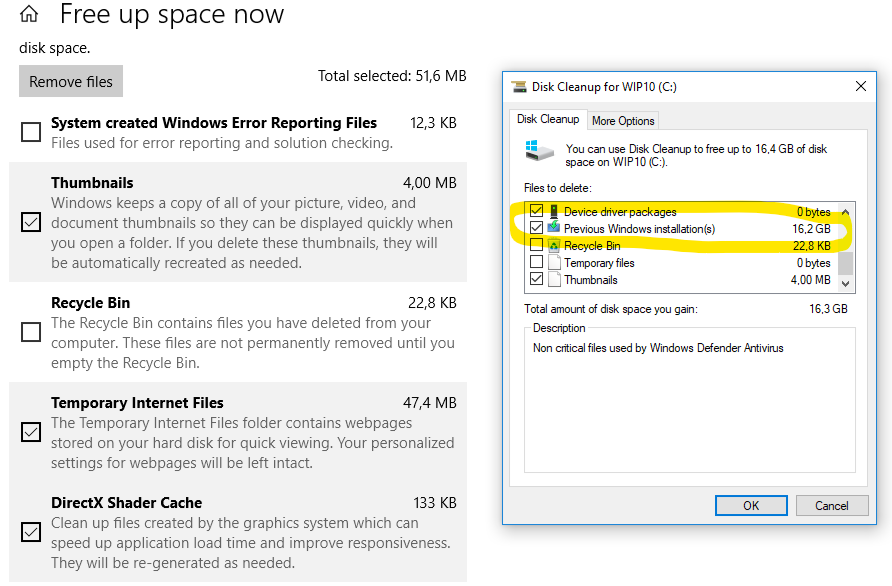Click the 47,4 MB size value
The width and height of the screenshot is (892, 586).
coord(430,403)
